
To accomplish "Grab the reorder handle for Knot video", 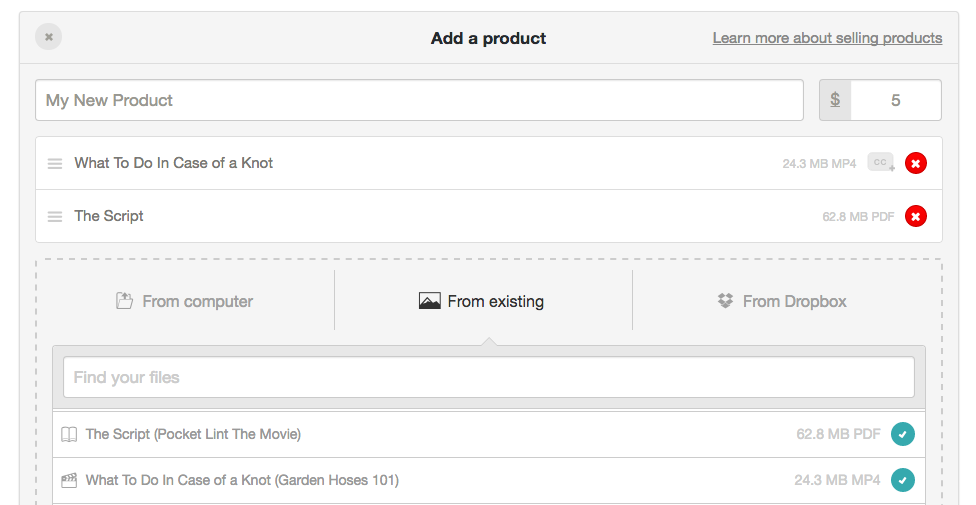I will [55, 164].
